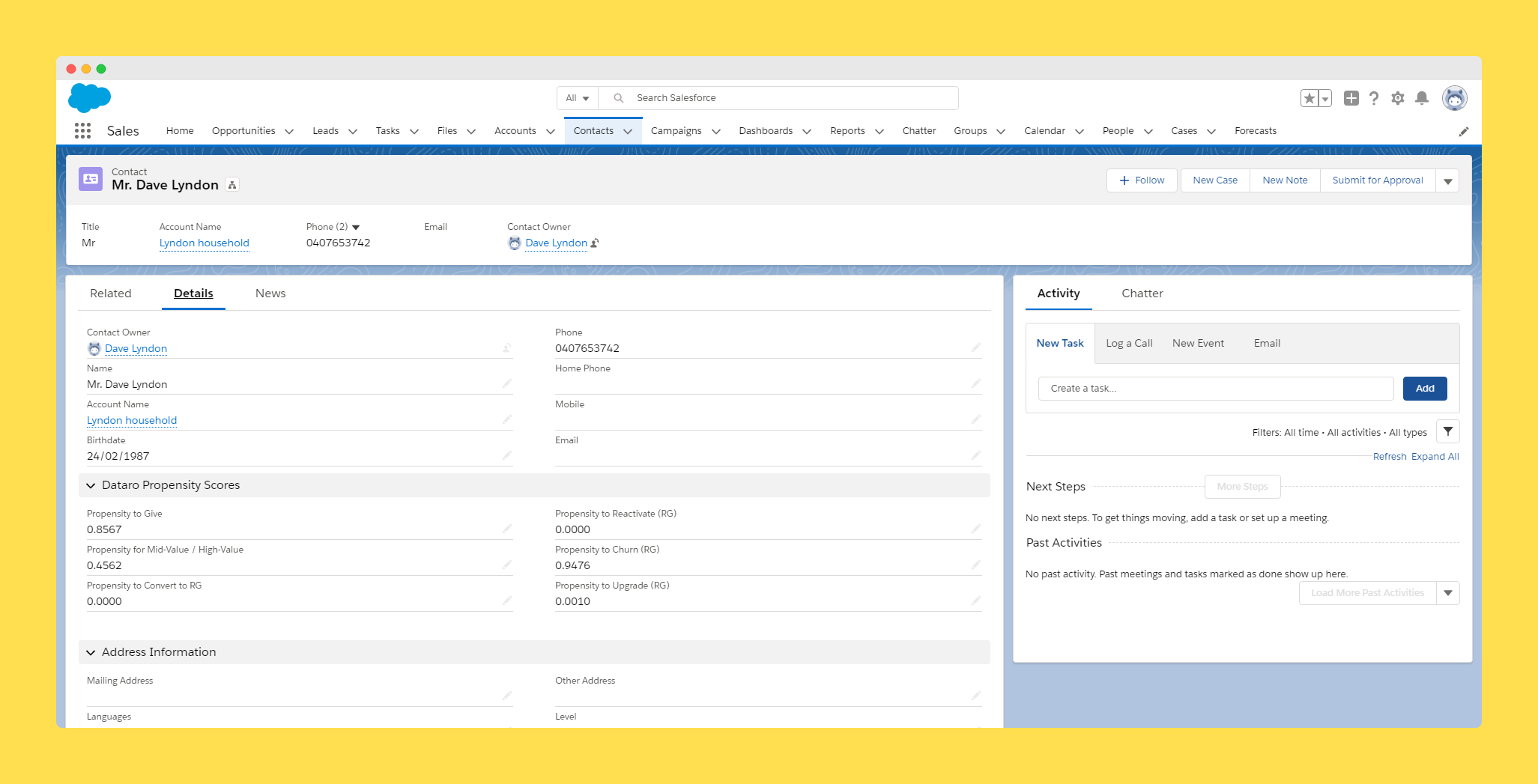Collapse the Address Information section
The height and width of the screenshot is (784, 1538).
91,652
